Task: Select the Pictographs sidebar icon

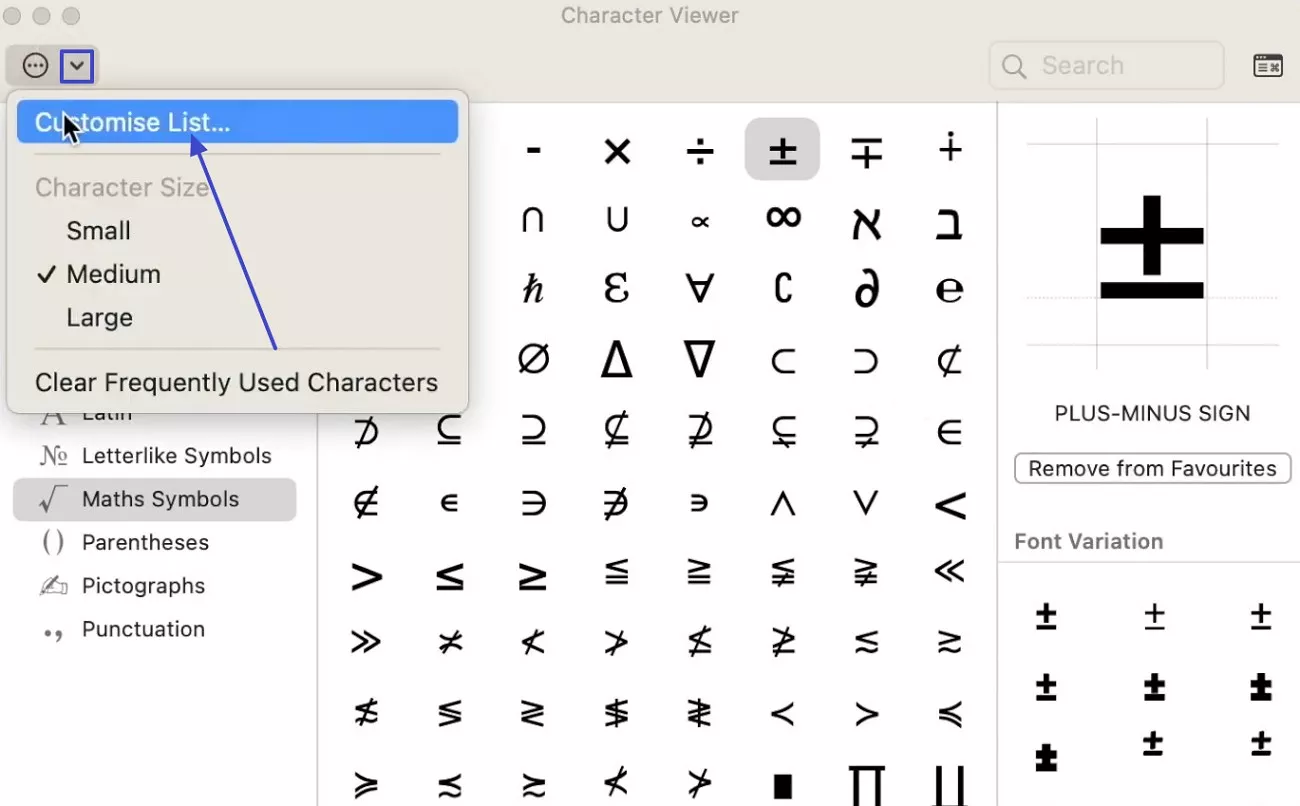Action: point(52,586)
